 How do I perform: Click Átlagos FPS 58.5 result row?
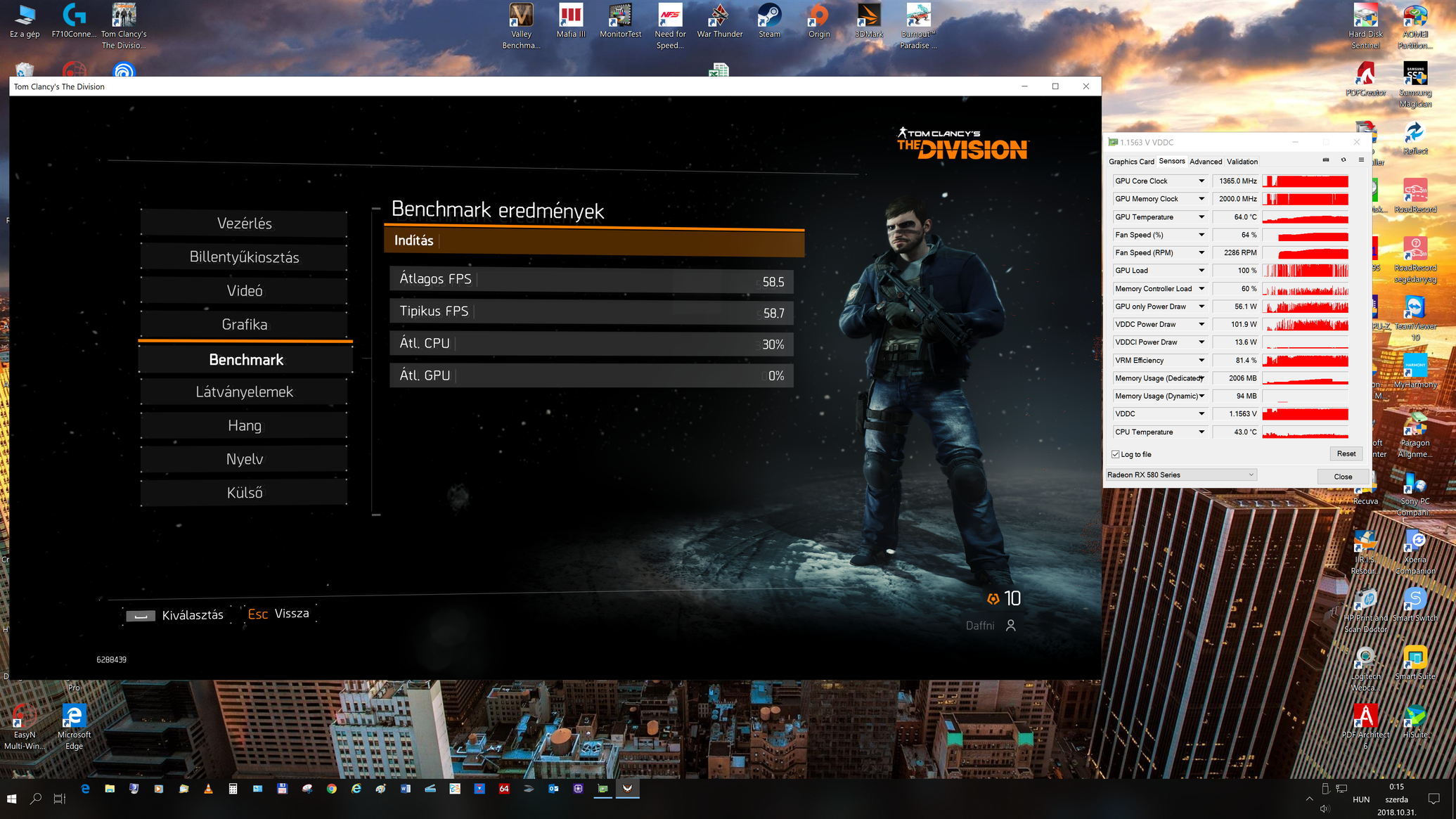[x=591, y=280]
